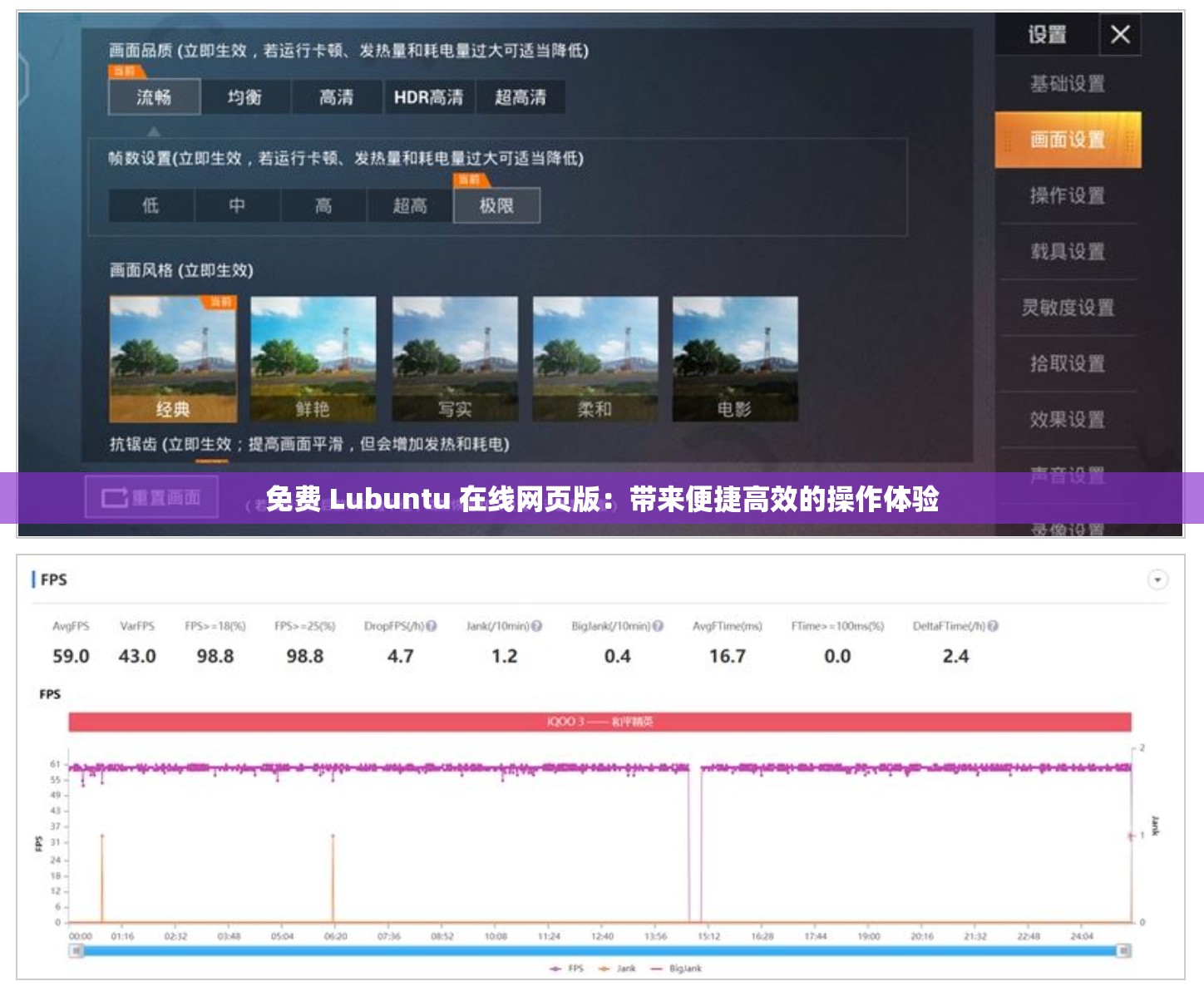Toggle the Jank series in chart legend

coord(617,969)
